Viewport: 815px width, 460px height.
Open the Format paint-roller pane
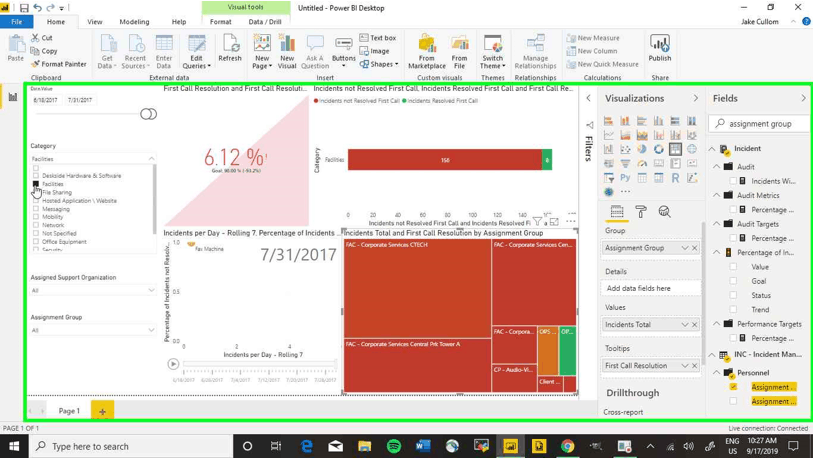pyautogui.click(x=640, y=212)
